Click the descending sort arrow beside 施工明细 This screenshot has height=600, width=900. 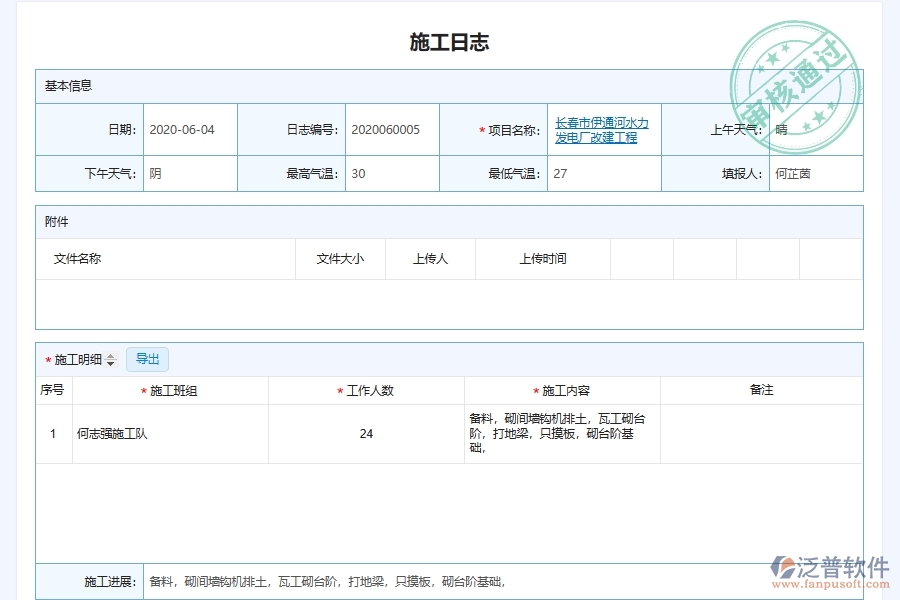coord(110,363)
